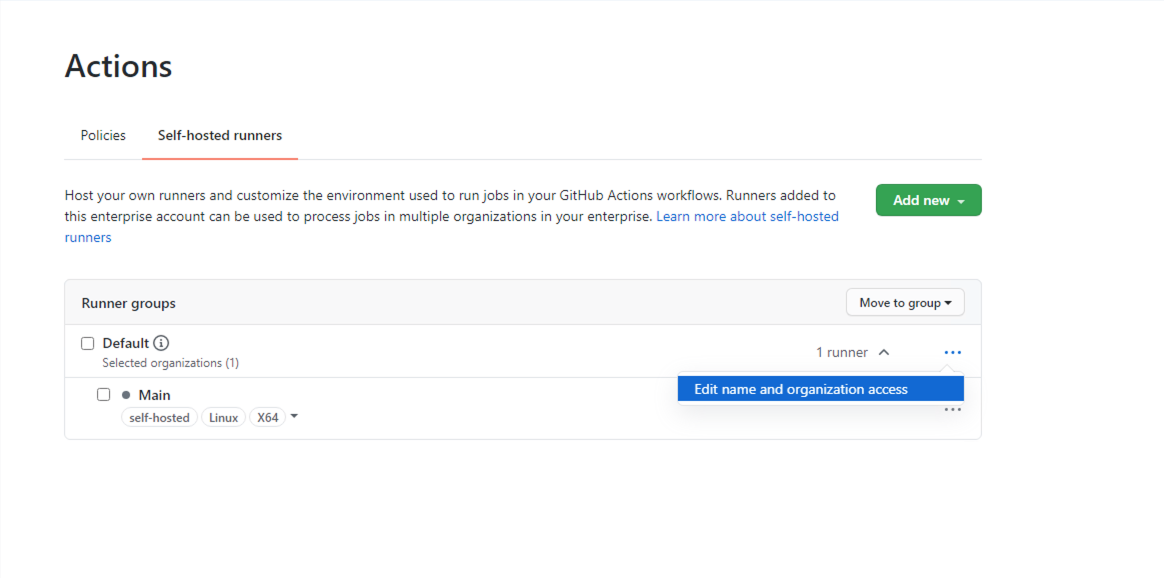The width and height of the screenshot is (1164, 578).
Task: Open the Learn more about self-hosted runners link
Action: point(747,216)
